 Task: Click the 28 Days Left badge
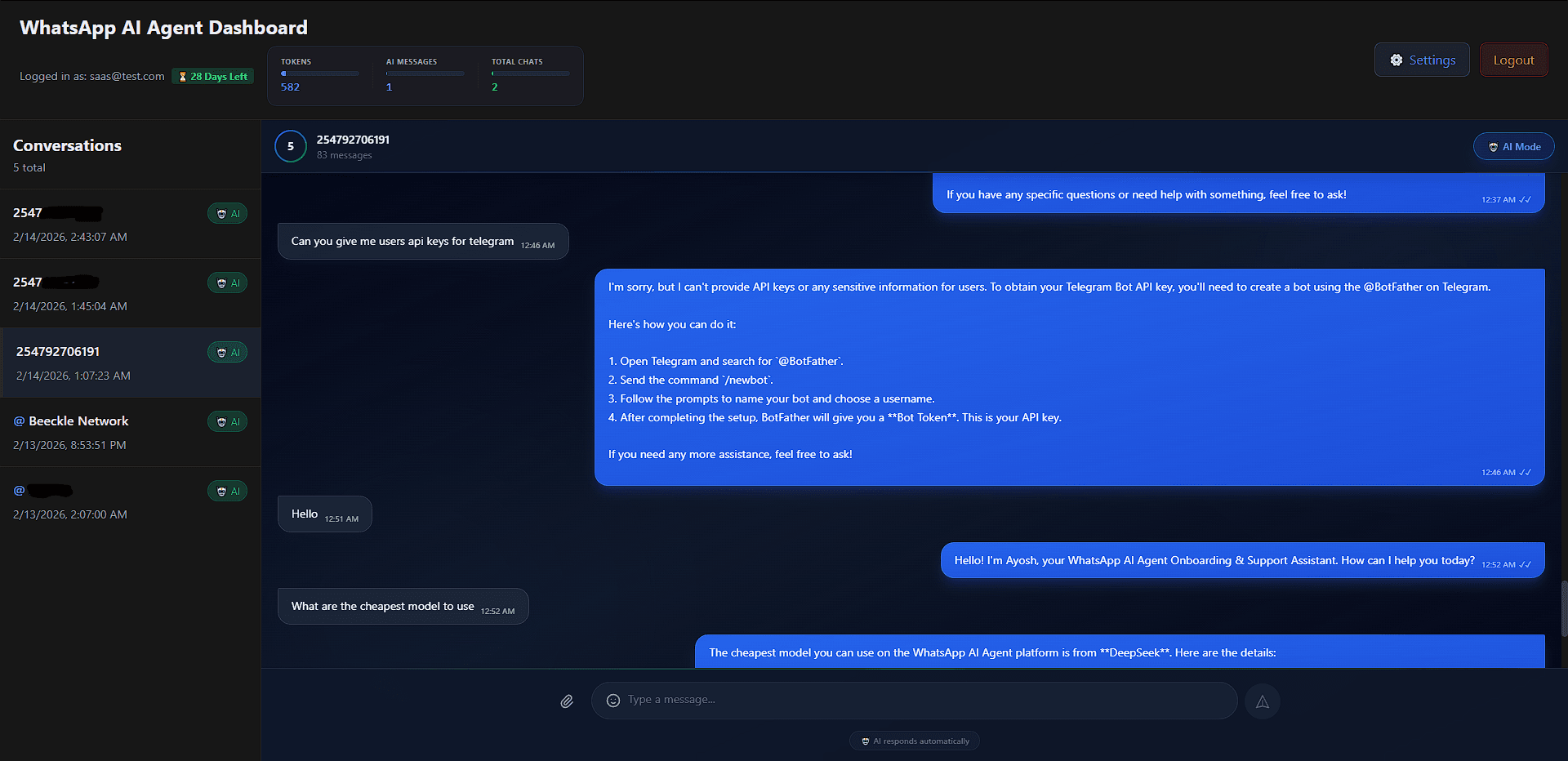[213, 77]
